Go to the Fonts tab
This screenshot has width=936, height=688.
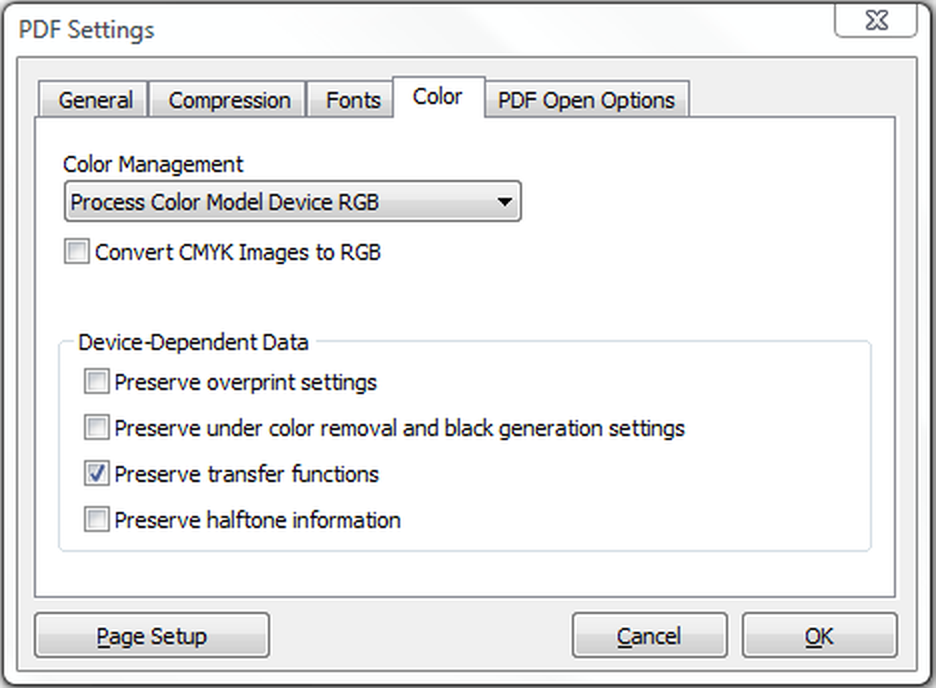[x=352, y=100]
